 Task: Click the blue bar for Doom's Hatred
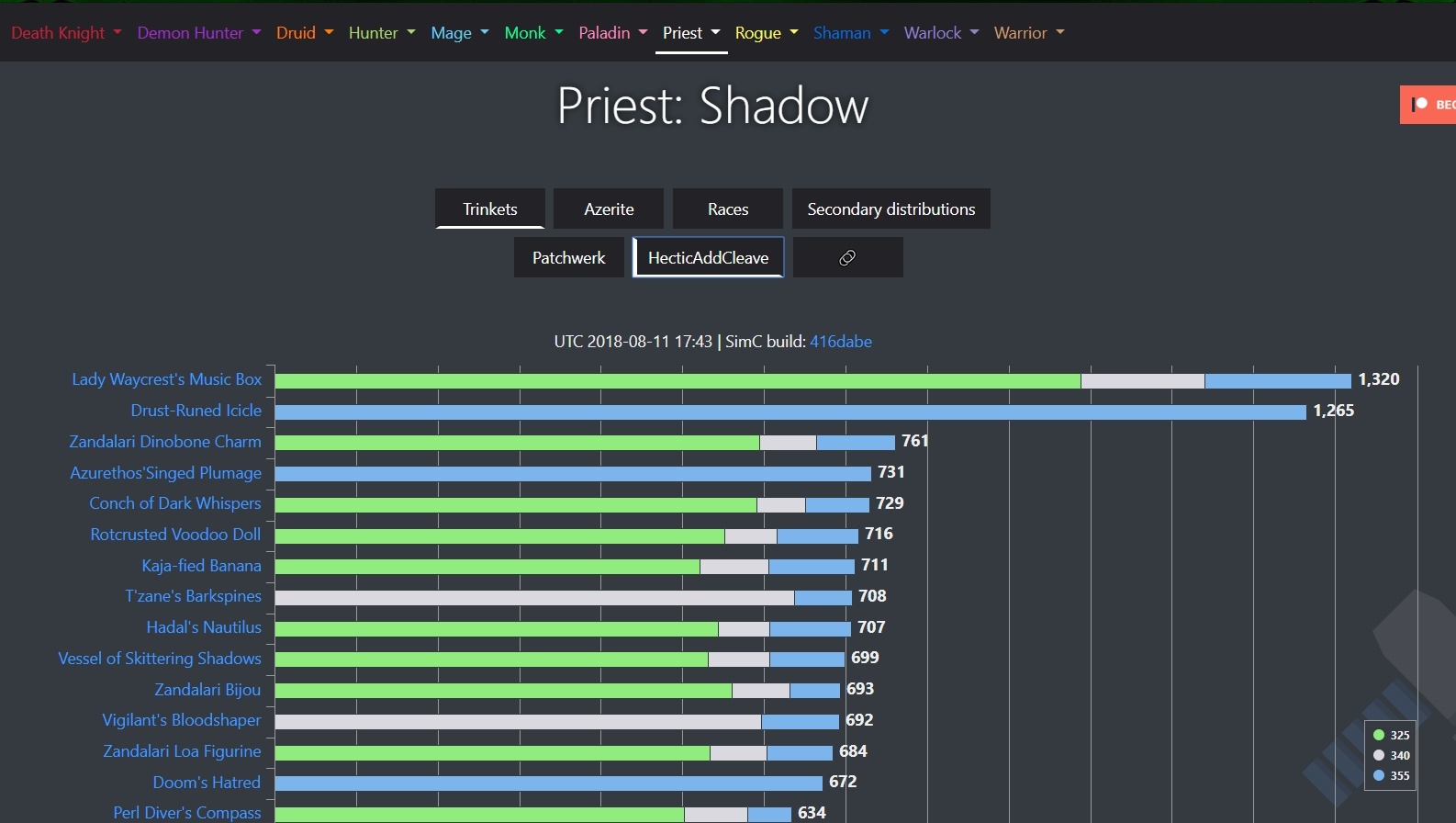[x=549, y=783]
